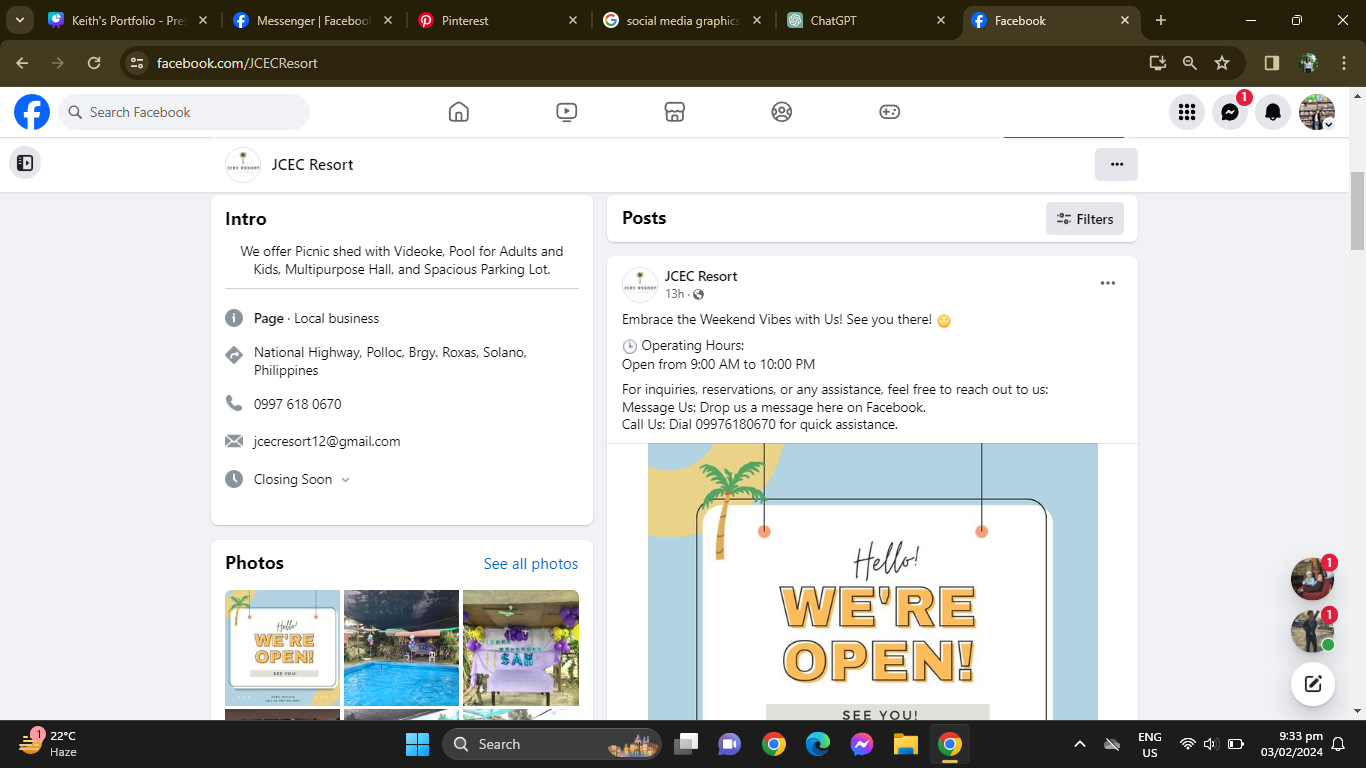Click the Search Facebook field
The image size is (1366, 768).
184,112
